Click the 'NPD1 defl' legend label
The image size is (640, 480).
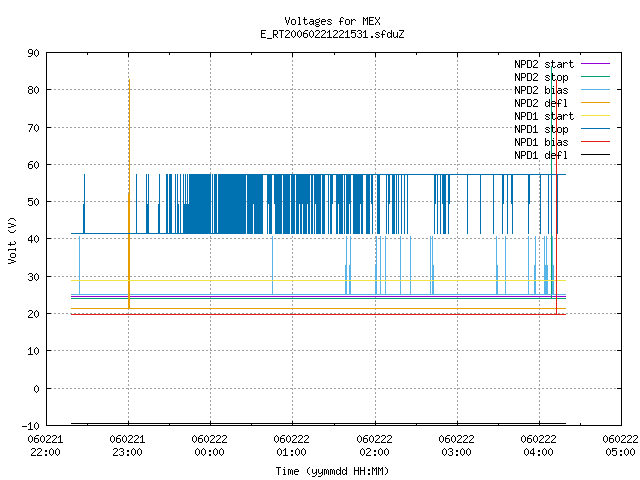pos(541,156)
